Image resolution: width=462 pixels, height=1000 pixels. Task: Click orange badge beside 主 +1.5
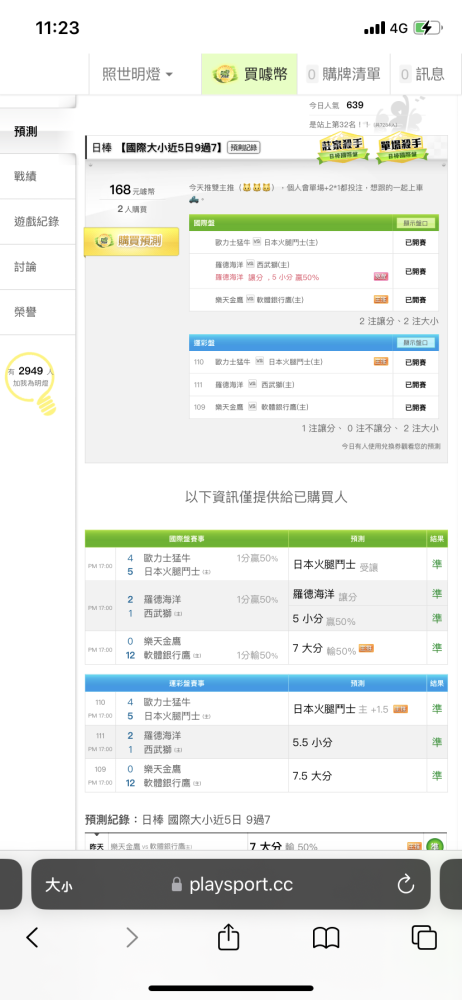[x=400, y=709]
